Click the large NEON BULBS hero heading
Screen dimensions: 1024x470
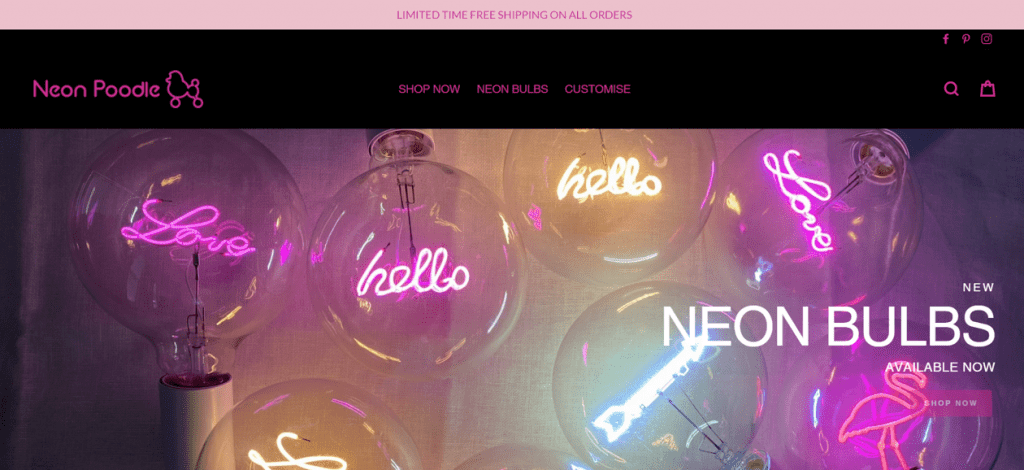coord(828,326)
